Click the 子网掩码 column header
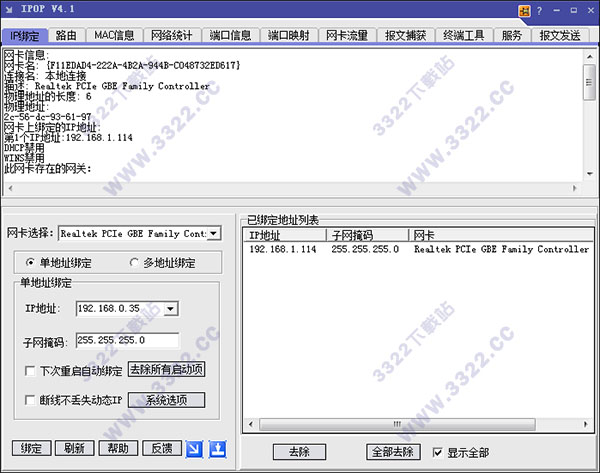Image resolution: width=600 pixels, height=473 pixels. (368, 235)
